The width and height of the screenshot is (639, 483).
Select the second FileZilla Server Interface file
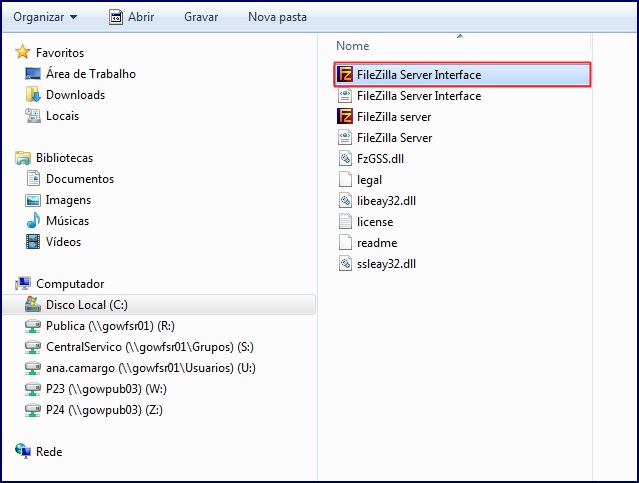click(419, 96)
